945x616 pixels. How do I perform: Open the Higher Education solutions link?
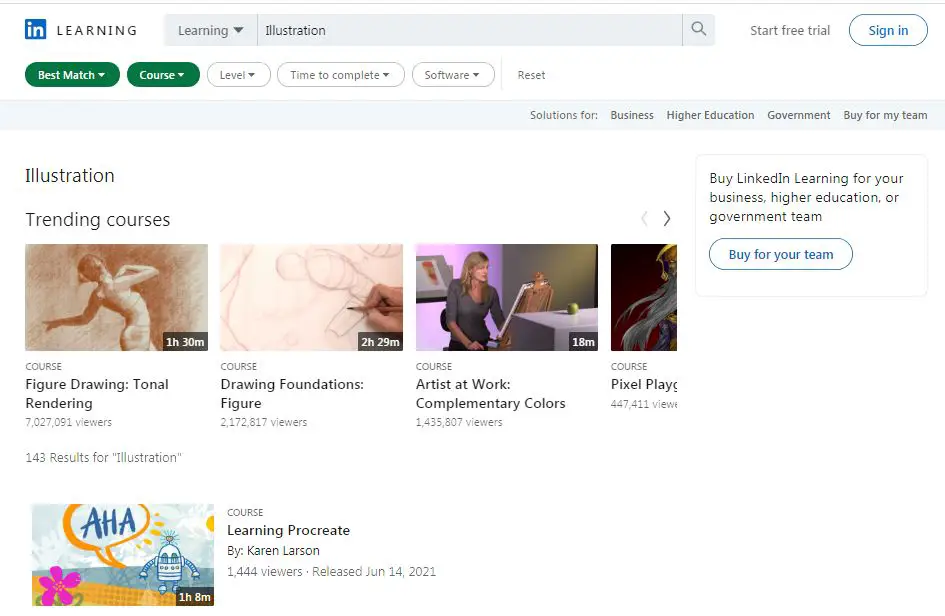(710, 115)
